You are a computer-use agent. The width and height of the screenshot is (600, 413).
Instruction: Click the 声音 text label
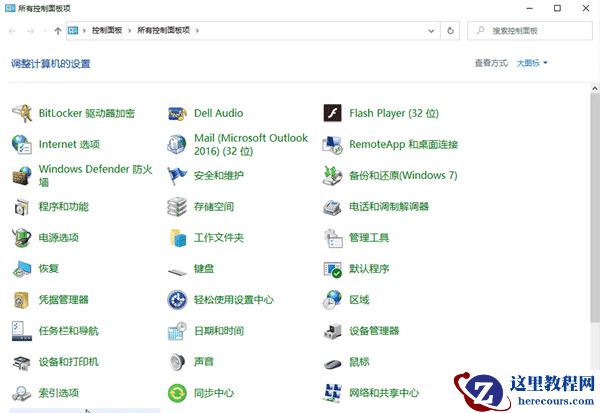(x=204, y=362)
